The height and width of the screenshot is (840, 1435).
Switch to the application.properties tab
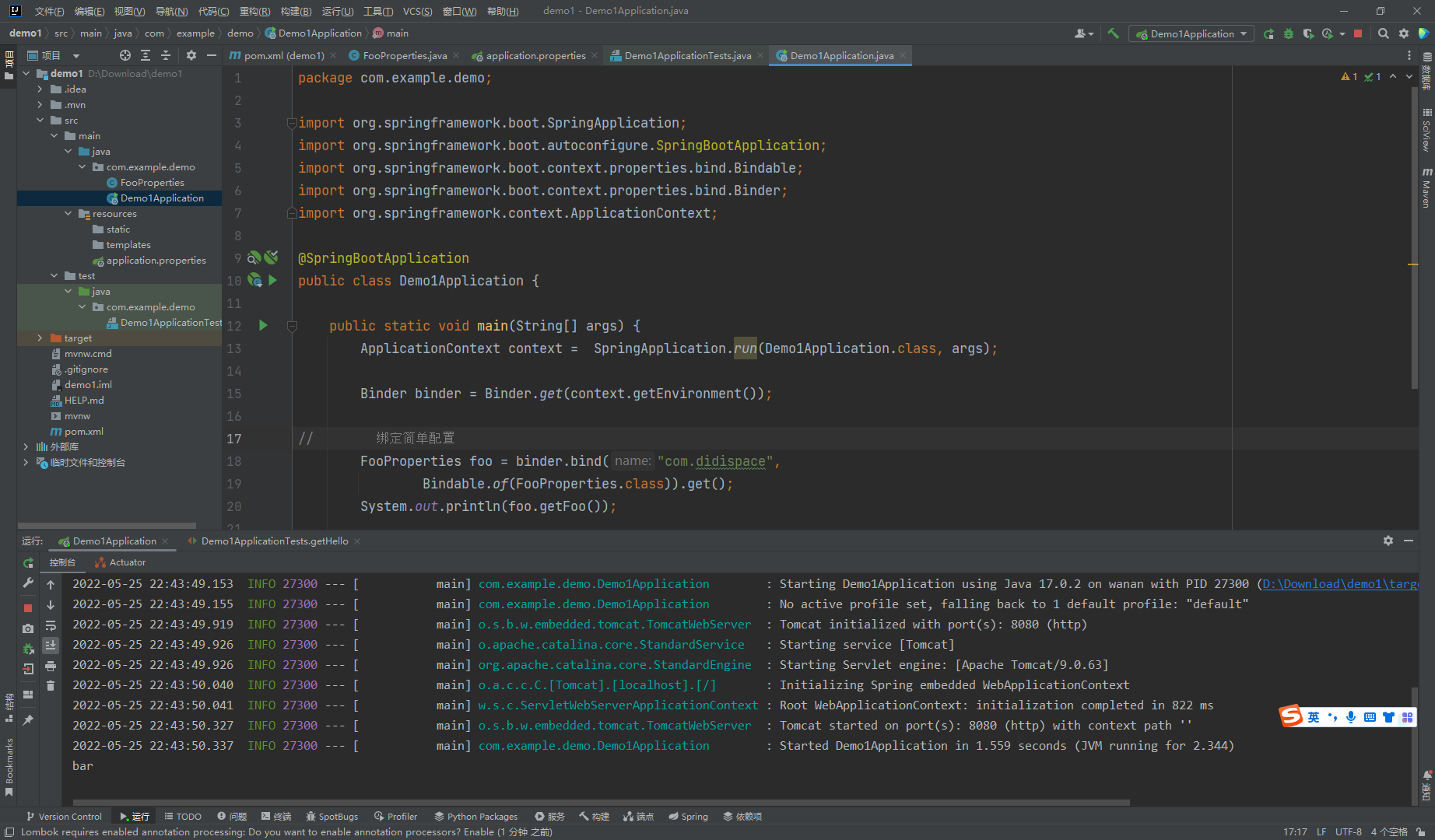[x=535, y=55]
